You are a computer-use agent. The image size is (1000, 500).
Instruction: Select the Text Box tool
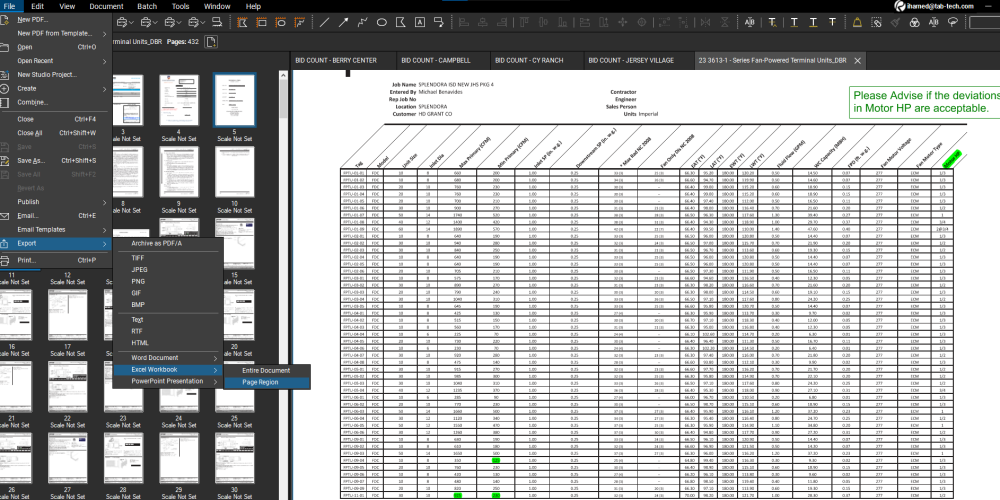420,22
